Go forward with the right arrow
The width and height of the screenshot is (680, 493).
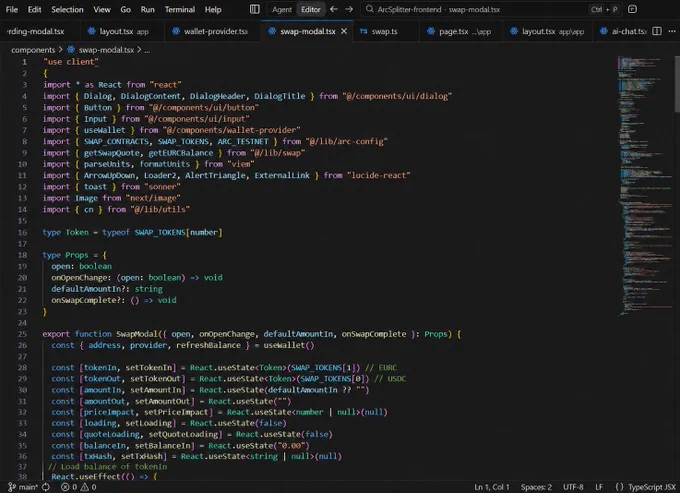pos(349,9)
